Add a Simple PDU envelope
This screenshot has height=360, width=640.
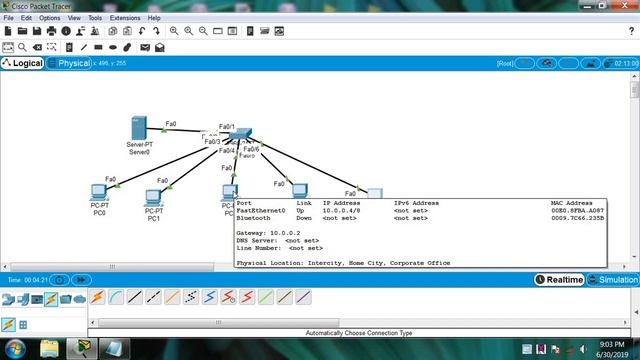(x=145, y=47)
